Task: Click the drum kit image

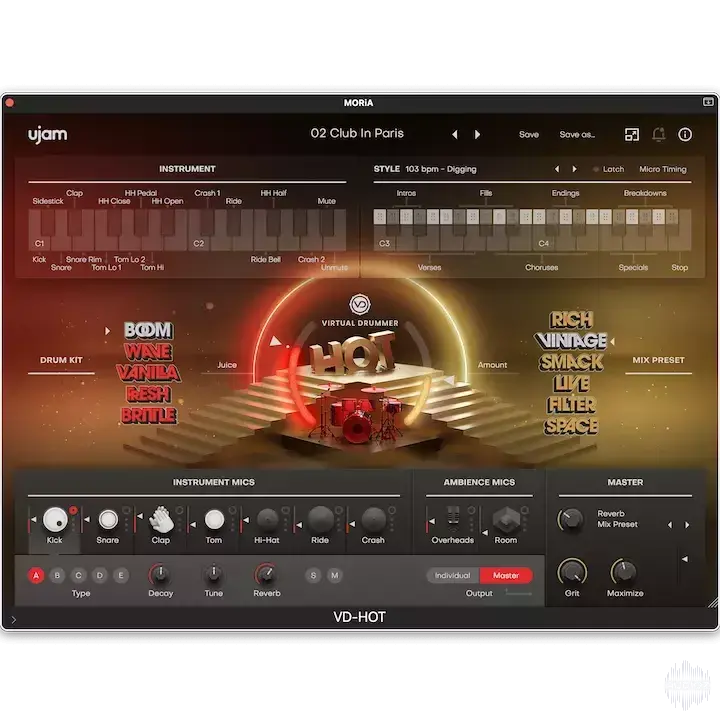Action: [358, 413]
